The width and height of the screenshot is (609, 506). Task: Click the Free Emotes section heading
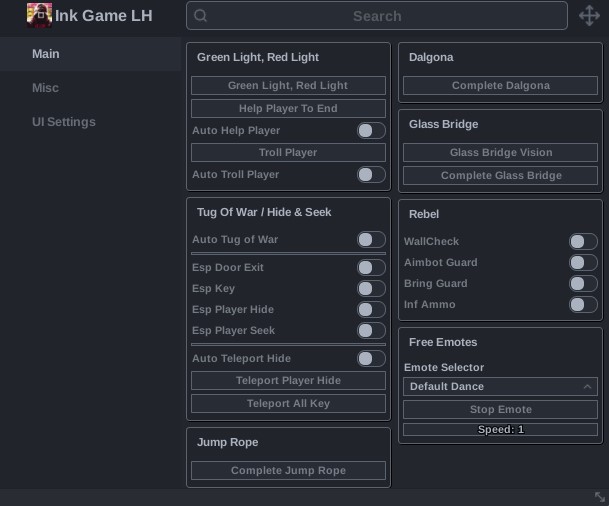tap(443, 343)
